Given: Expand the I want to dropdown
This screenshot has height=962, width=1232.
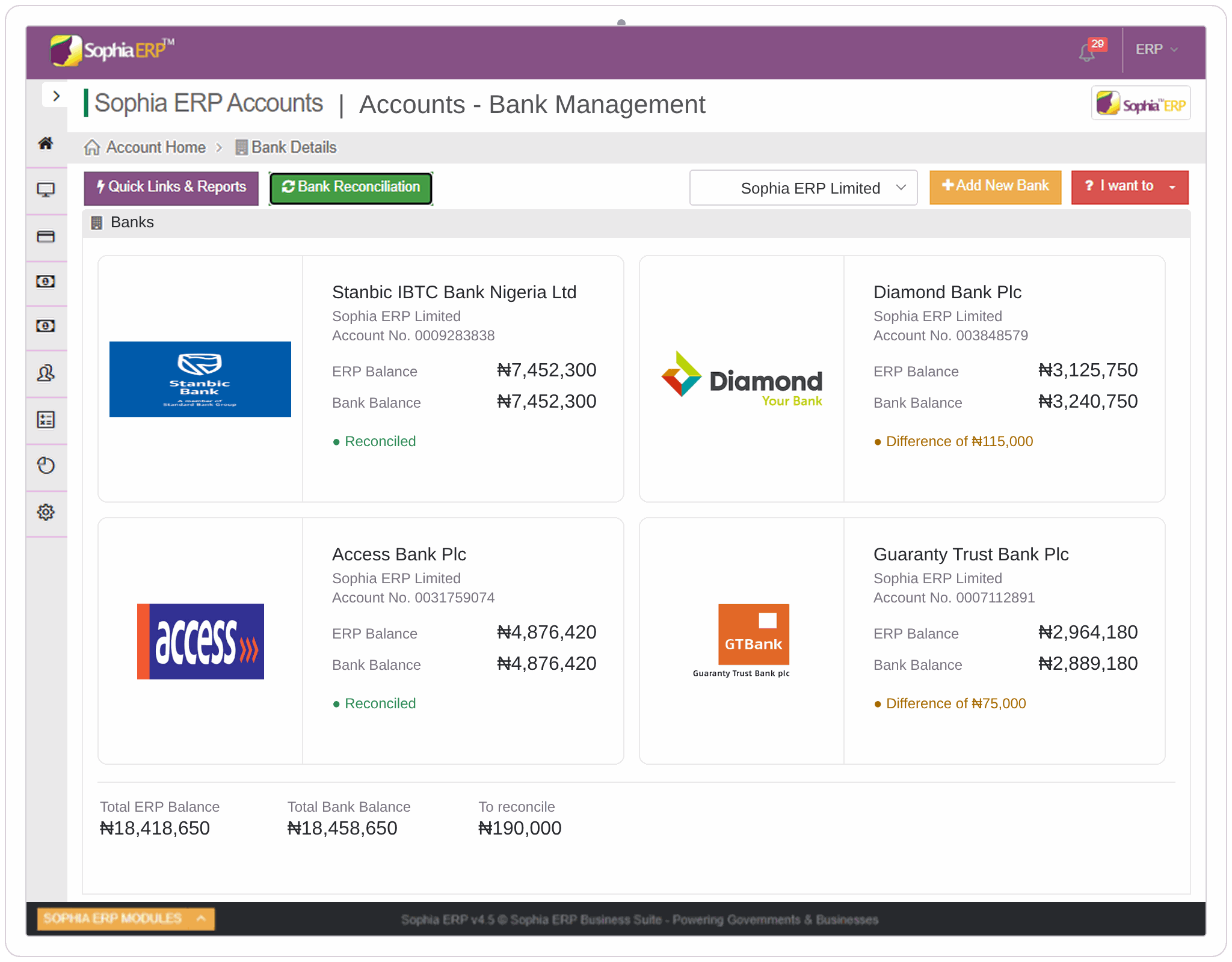Looking at the screenshot, I should 1130,187.
